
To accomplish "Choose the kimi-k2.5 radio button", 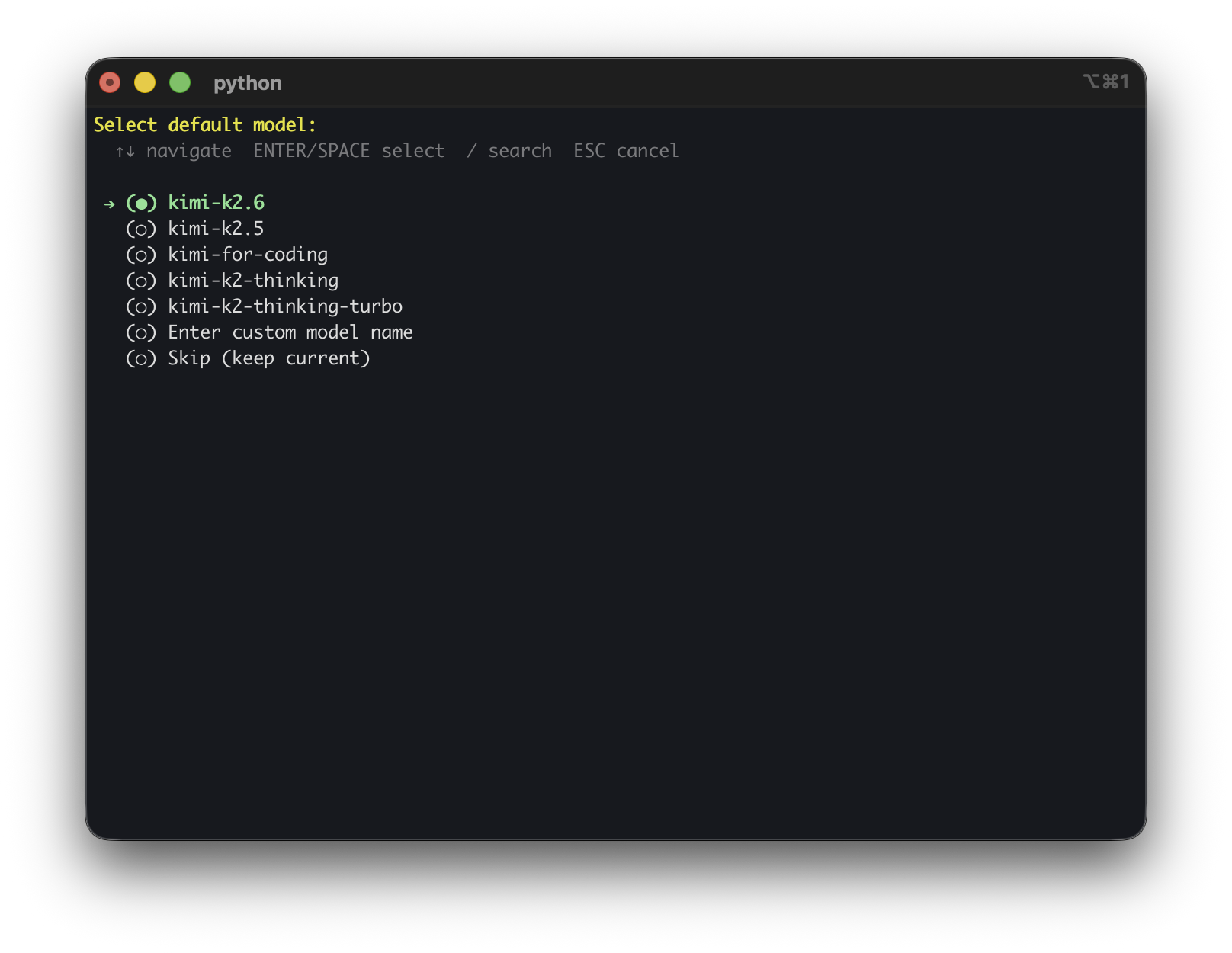I will [x=141, y=229].
